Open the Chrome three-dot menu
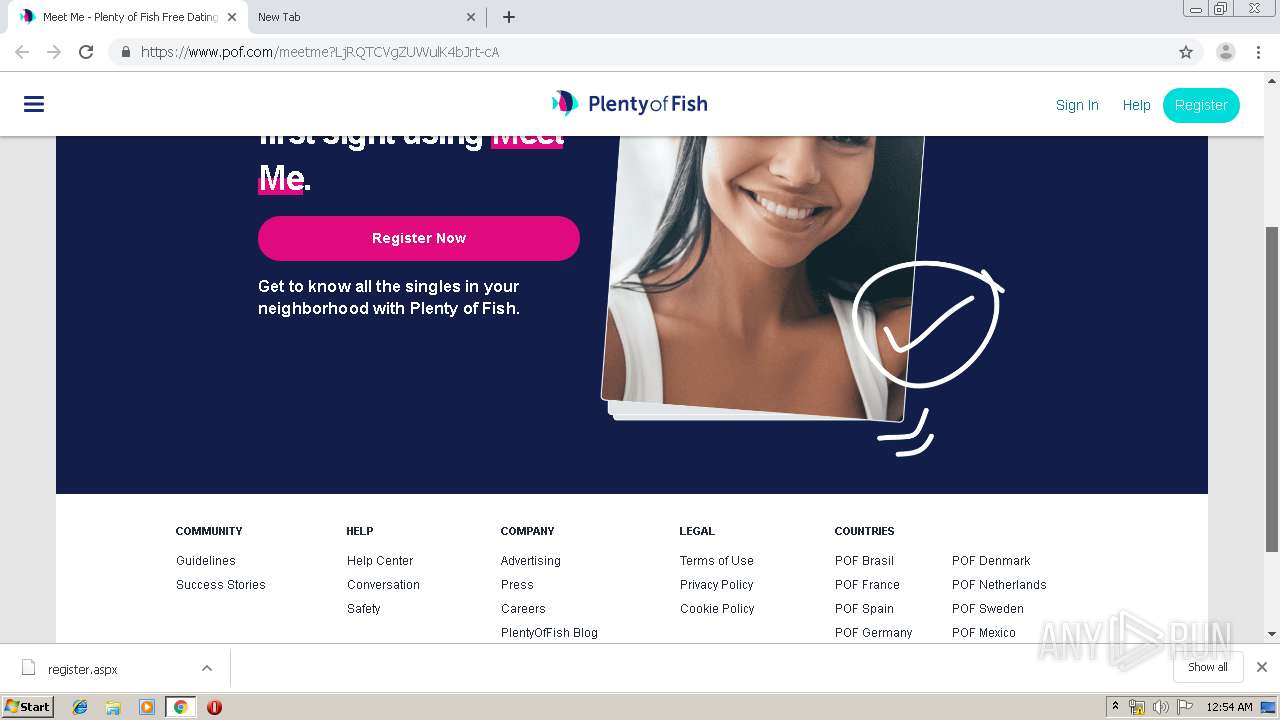The image size is (1280, 720). pos(1258,52)
